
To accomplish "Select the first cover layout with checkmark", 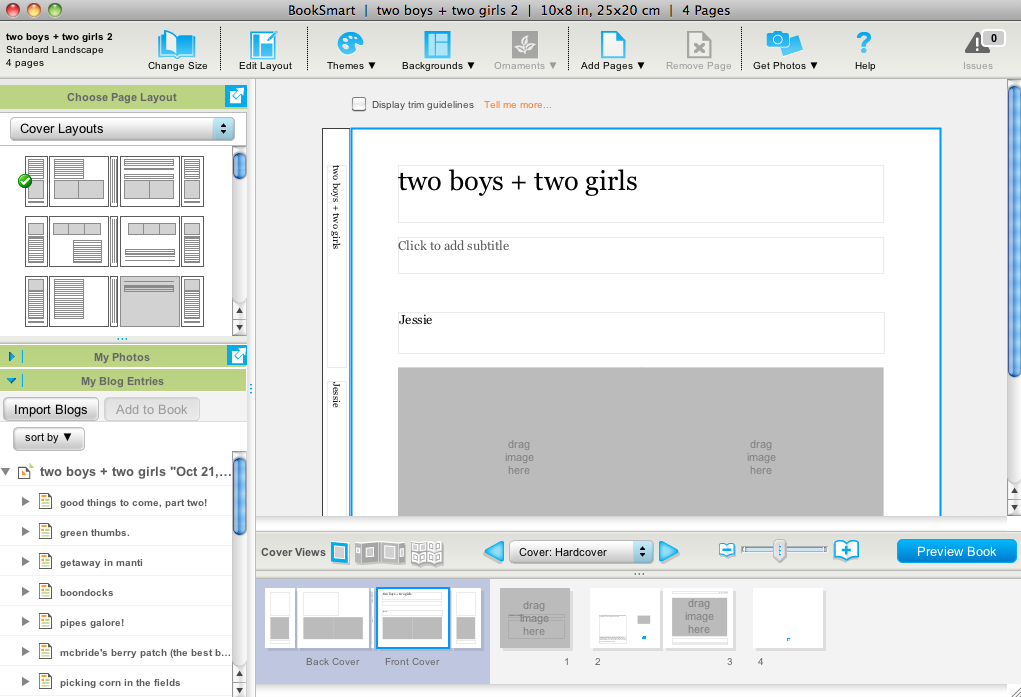I will tap(115, 181).
